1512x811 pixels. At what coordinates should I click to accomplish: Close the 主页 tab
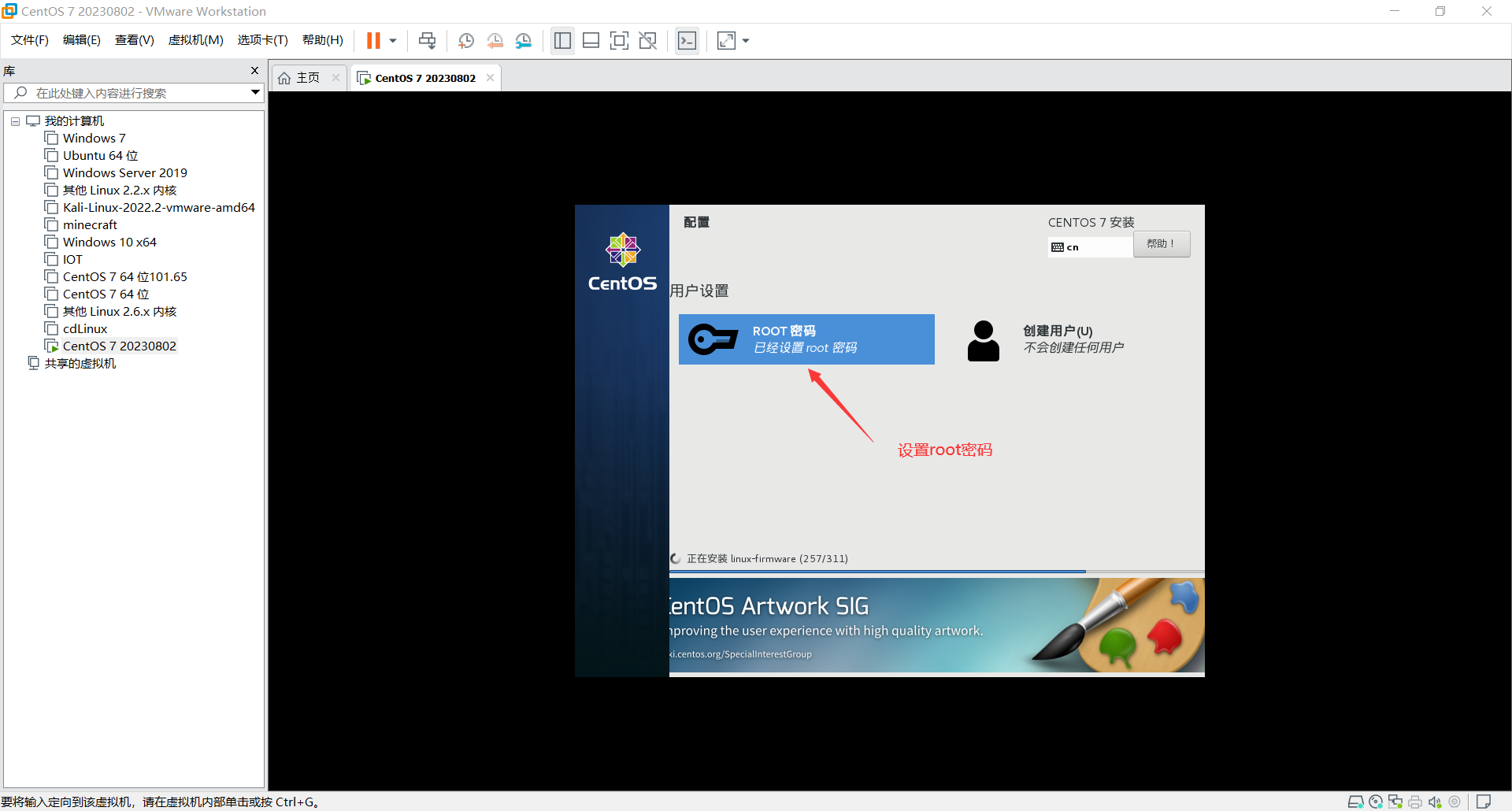tap(335, 77)
